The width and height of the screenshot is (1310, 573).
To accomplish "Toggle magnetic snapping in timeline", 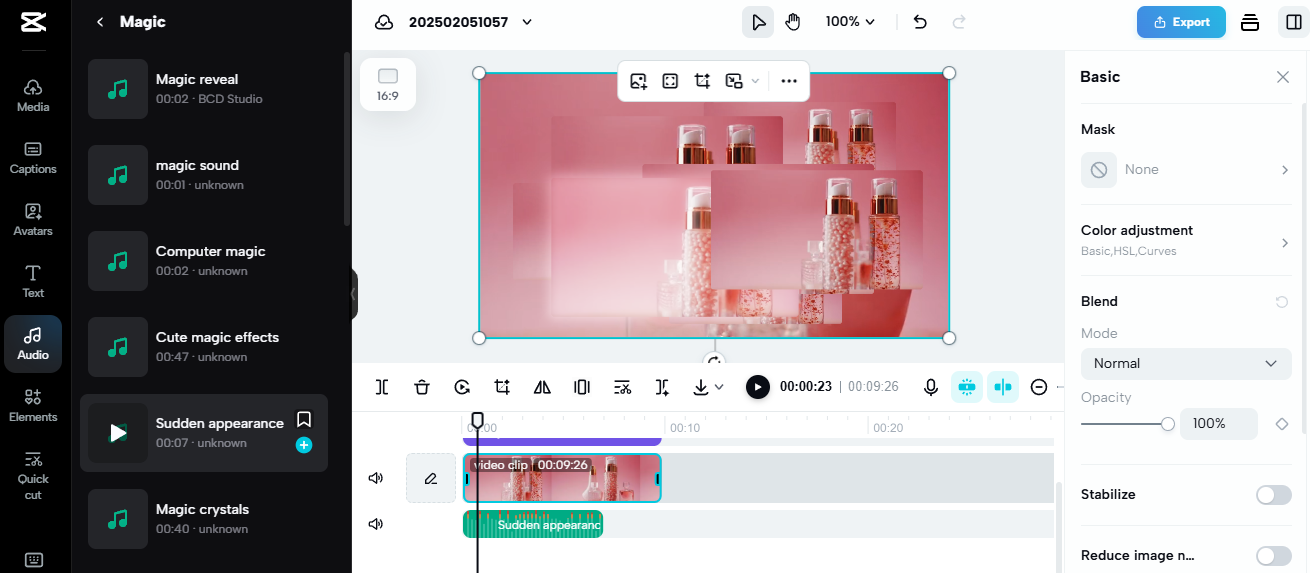I will (966, 387).
